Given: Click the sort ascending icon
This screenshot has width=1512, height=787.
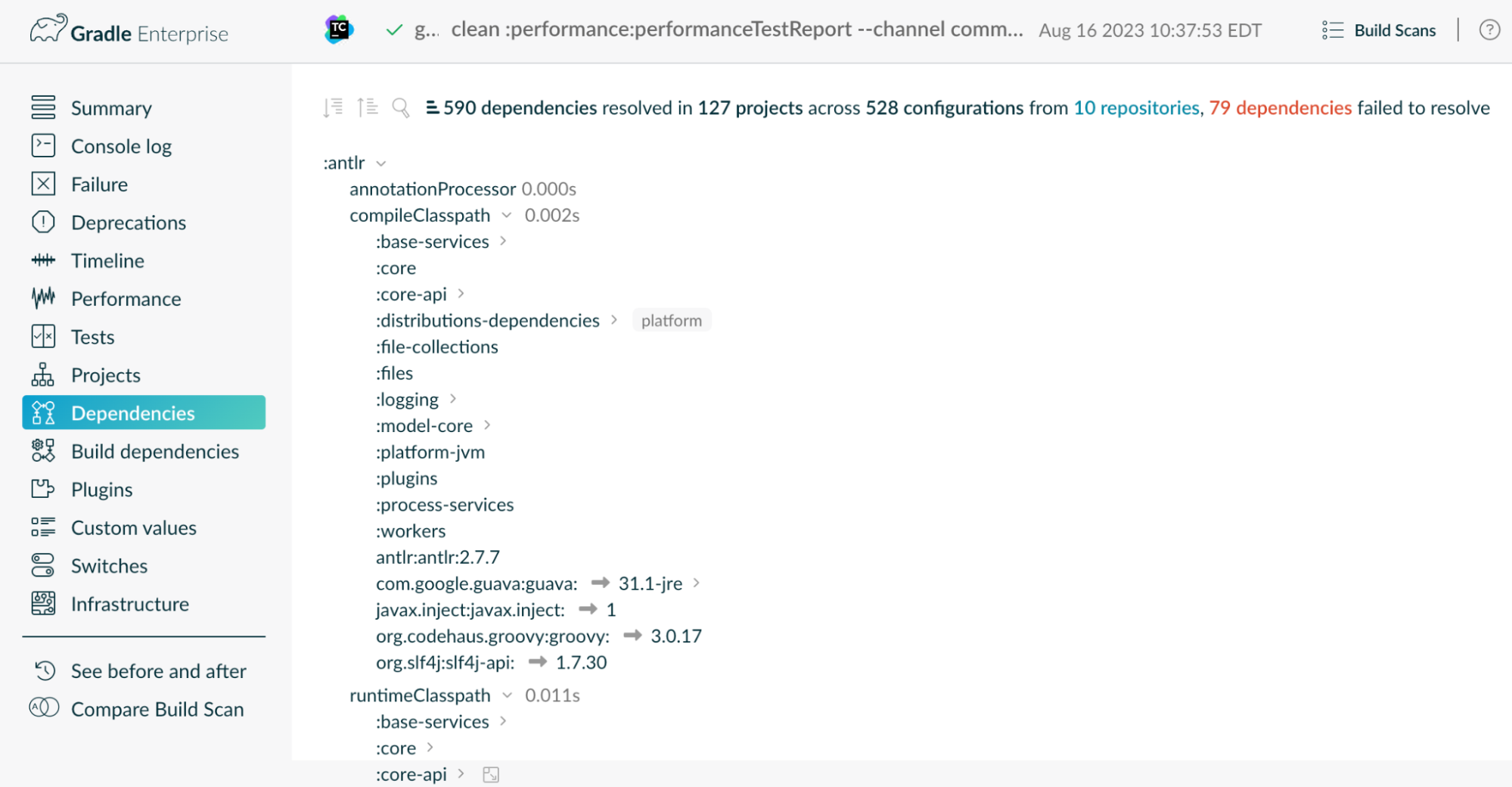Looking at the screenshot, I should tap(368, 107).
